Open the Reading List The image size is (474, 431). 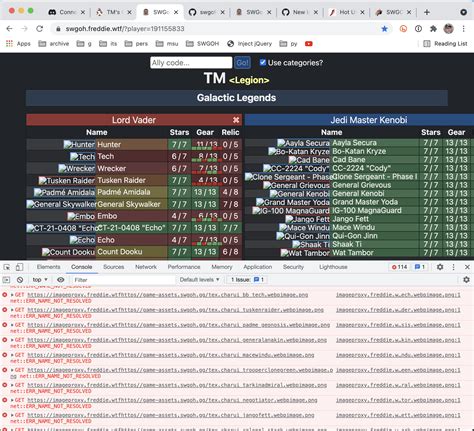445,44
